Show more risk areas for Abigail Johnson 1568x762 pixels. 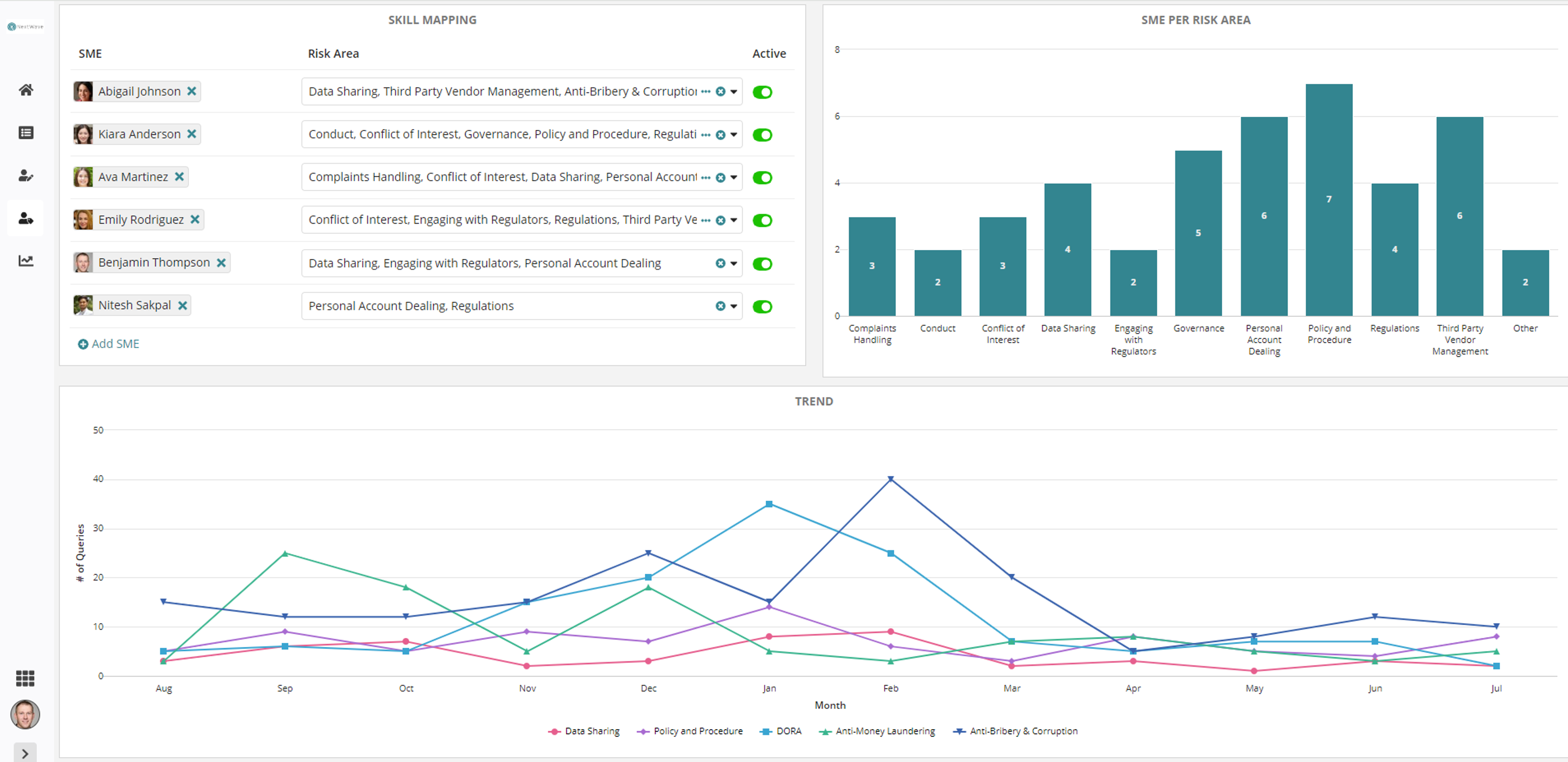[706, 91]
